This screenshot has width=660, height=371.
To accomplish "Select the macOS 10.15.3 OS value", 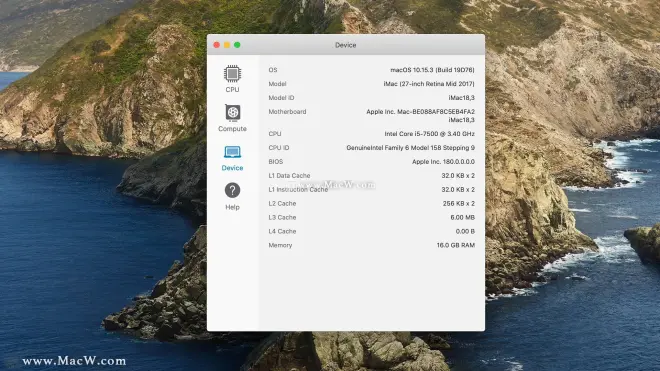I will 432,70.
